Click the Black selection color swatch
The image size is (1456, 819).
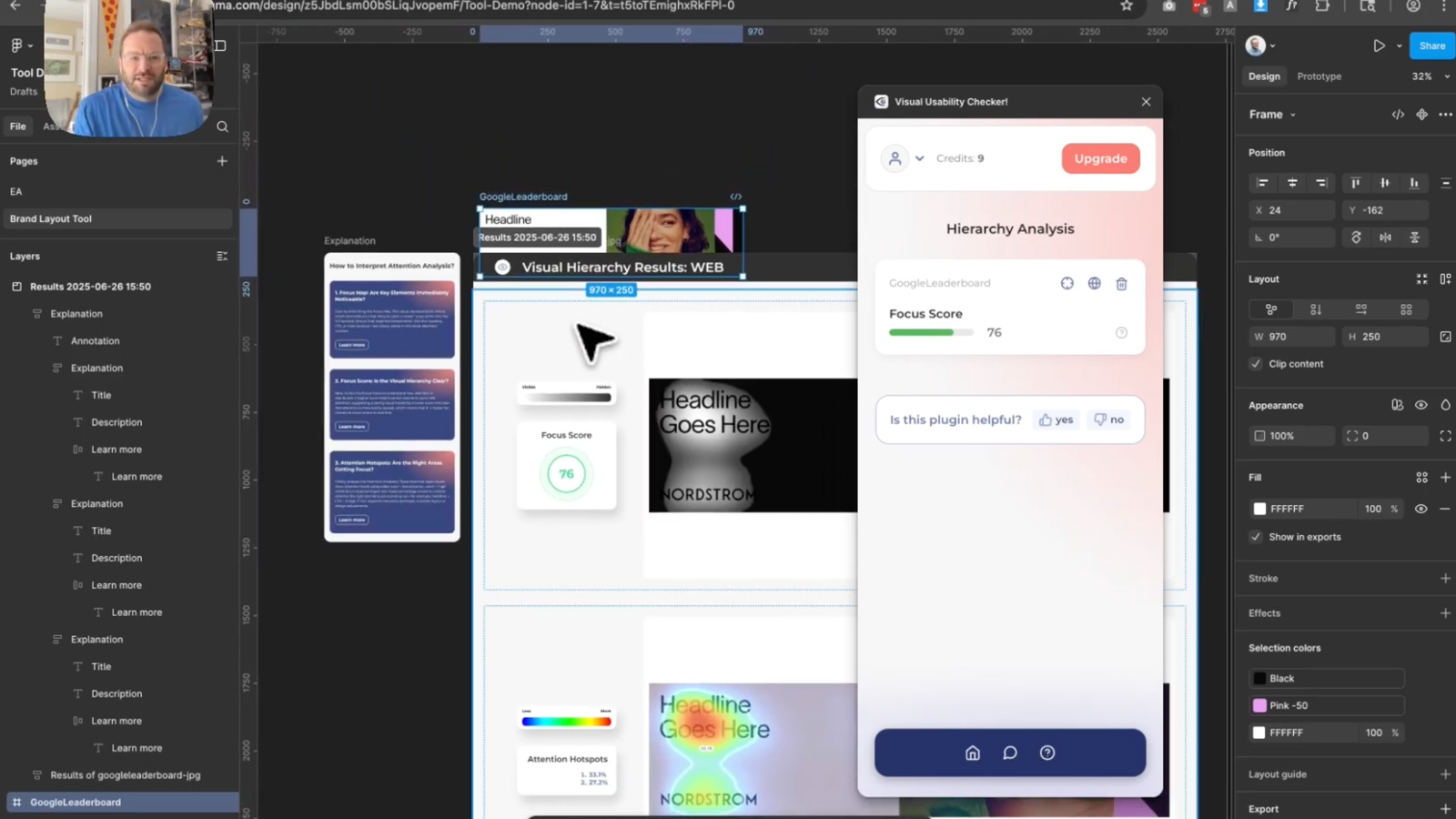pos(1259,678)
